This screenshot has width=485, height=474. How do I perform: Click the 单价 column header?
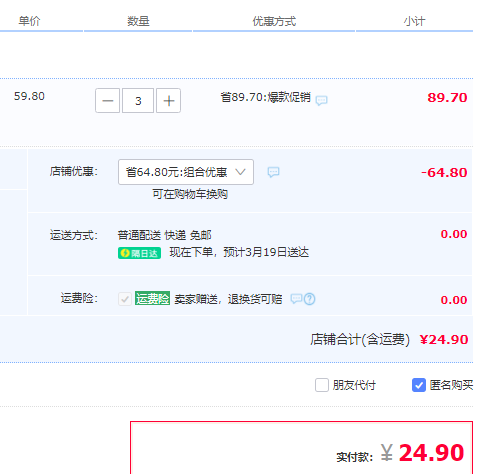coord(29,21)
